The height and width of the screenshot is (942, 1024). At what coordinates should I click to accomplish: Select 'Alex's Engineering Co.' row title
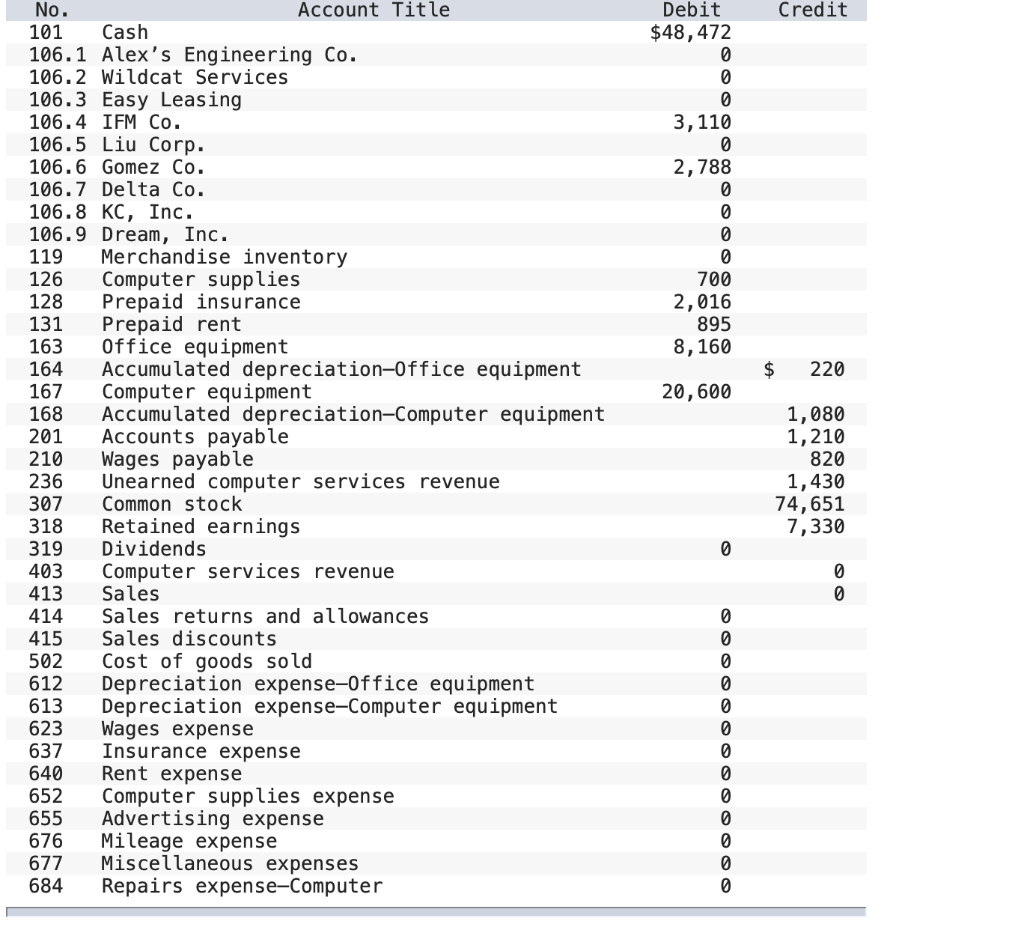click(x=229, y=55)
